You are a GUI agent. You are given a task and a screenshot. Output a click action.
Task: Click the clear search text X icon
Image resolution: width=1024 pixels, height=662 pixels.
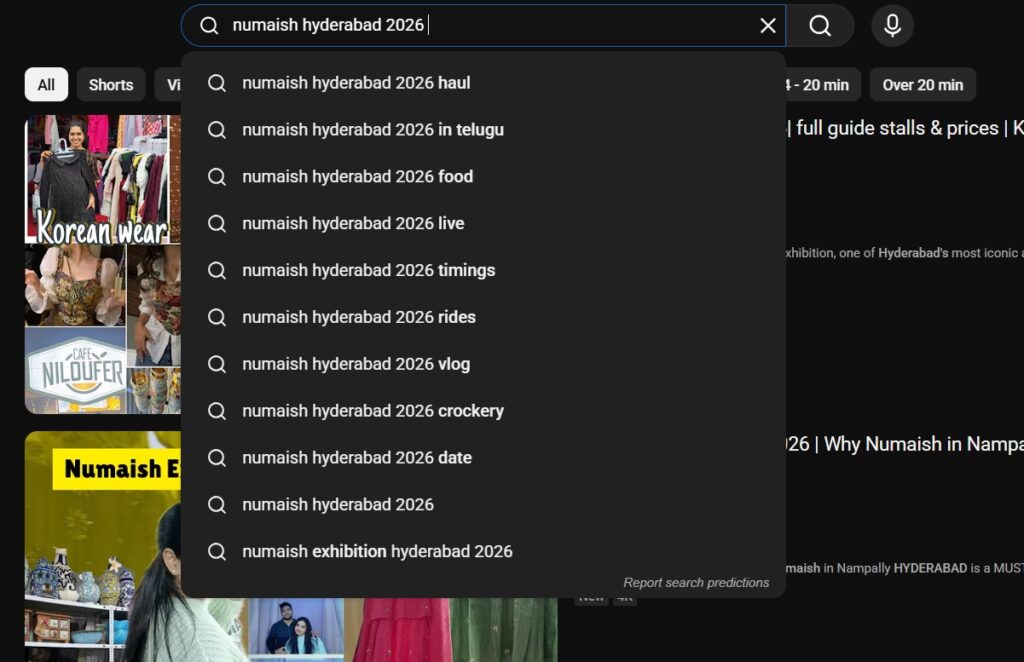768,26
